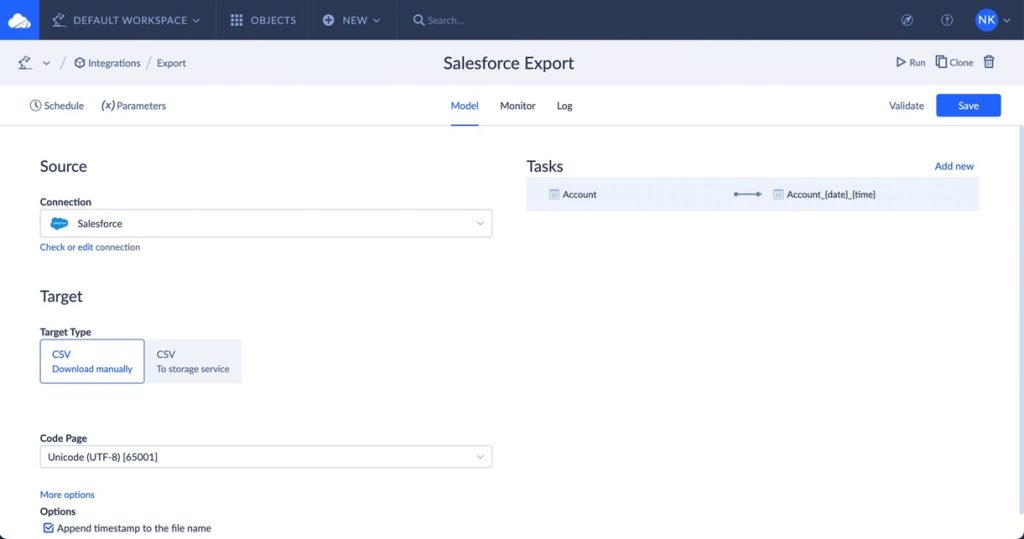
Task: Click the Salesforce Export title
Action: click(x=508, y=63)
